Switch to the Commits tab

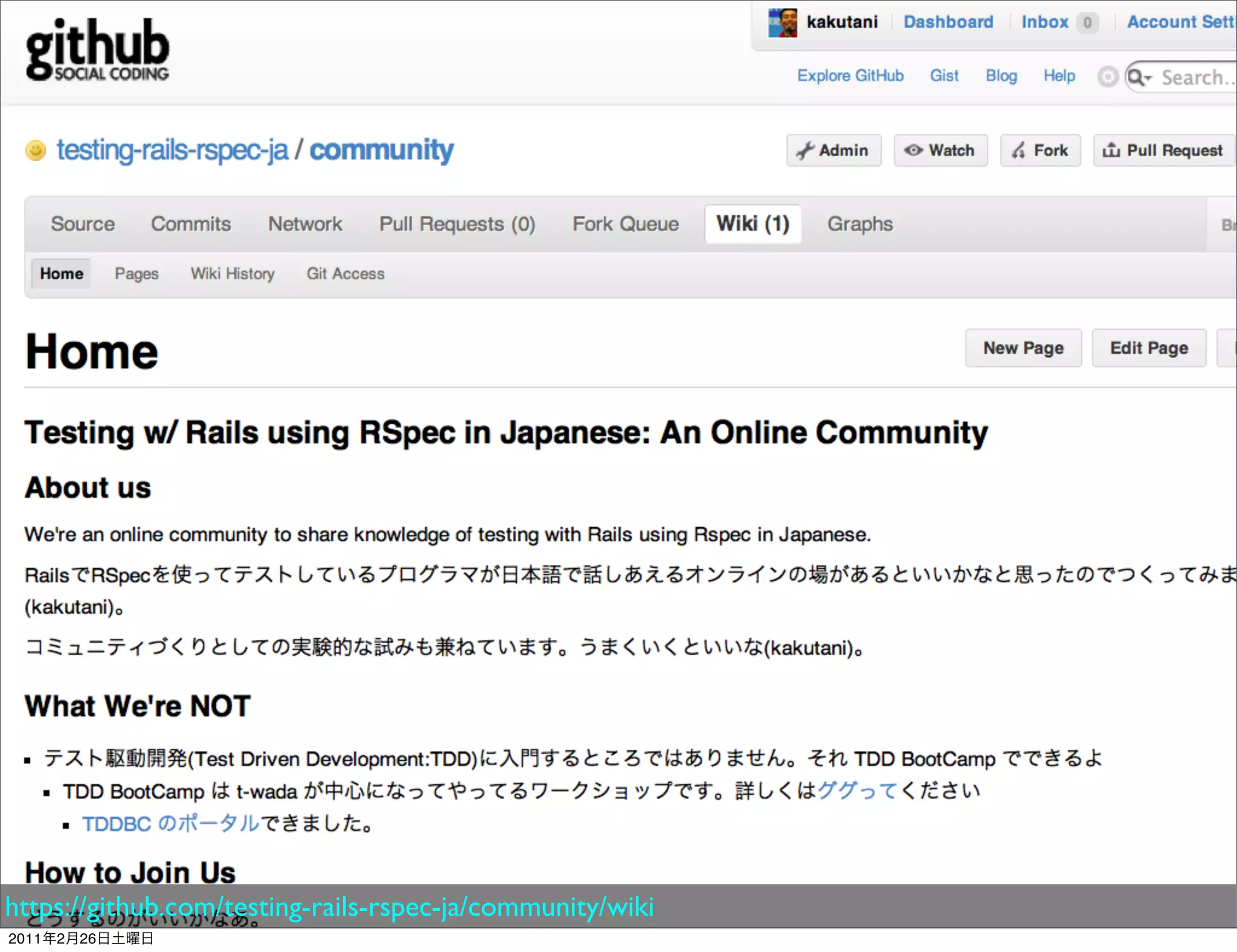(191, 224)
